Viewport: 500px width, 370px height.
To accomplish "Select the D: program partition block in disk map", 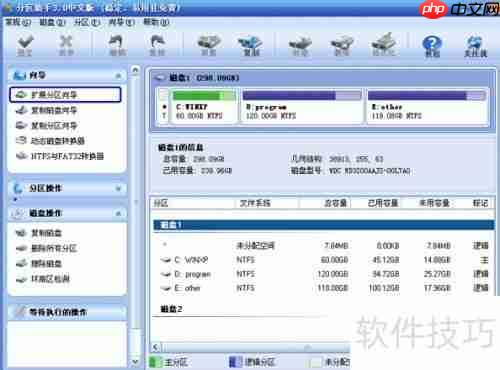I will point(302,107).
